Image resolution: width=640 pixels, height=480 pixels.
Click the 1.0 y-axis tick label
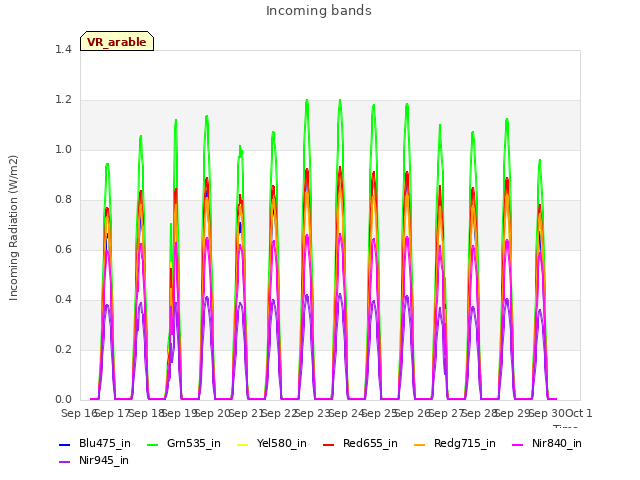tap(63, 150)
